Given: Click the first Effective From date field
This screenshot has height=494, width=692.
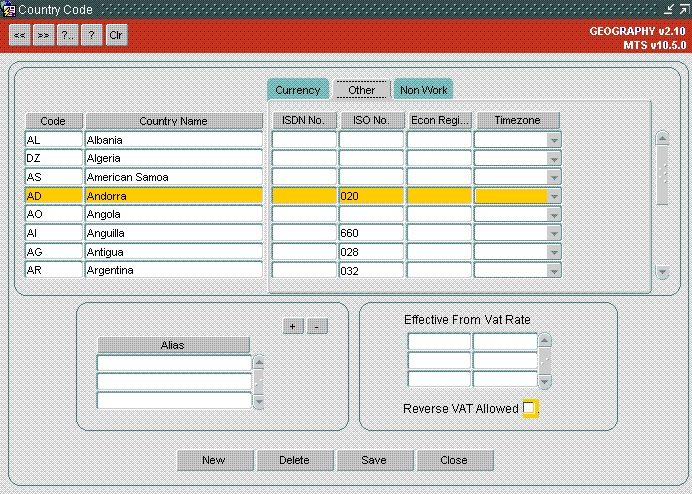Looking at the screenshot, I should (439, 341).
